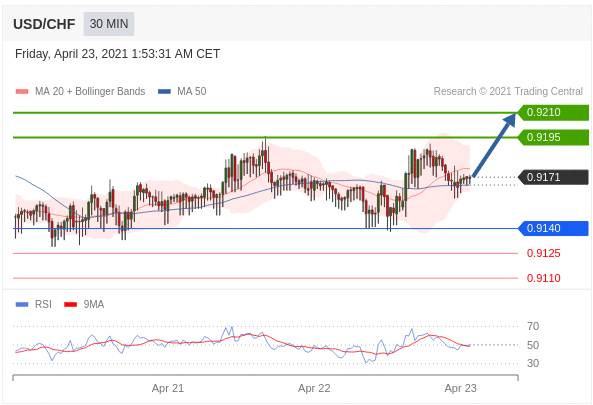Viewport: 593px width, 405px height.
Task: Click the blue MA 50 legend swatch
Action: tap(165, 92)
